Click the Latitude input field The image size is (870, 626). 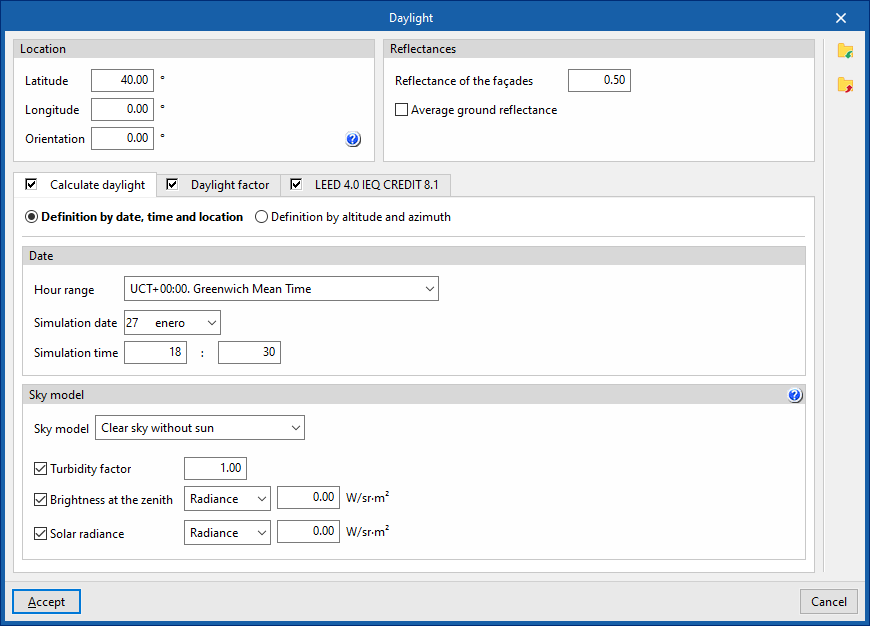point(123,80)
